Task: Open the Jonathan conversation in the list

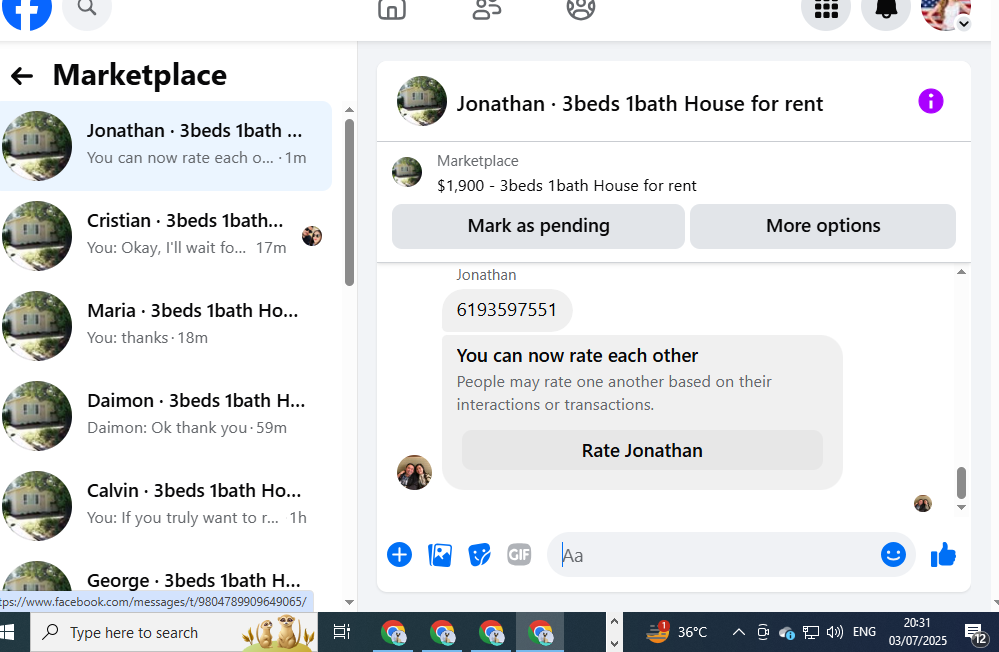Action: 166,145
